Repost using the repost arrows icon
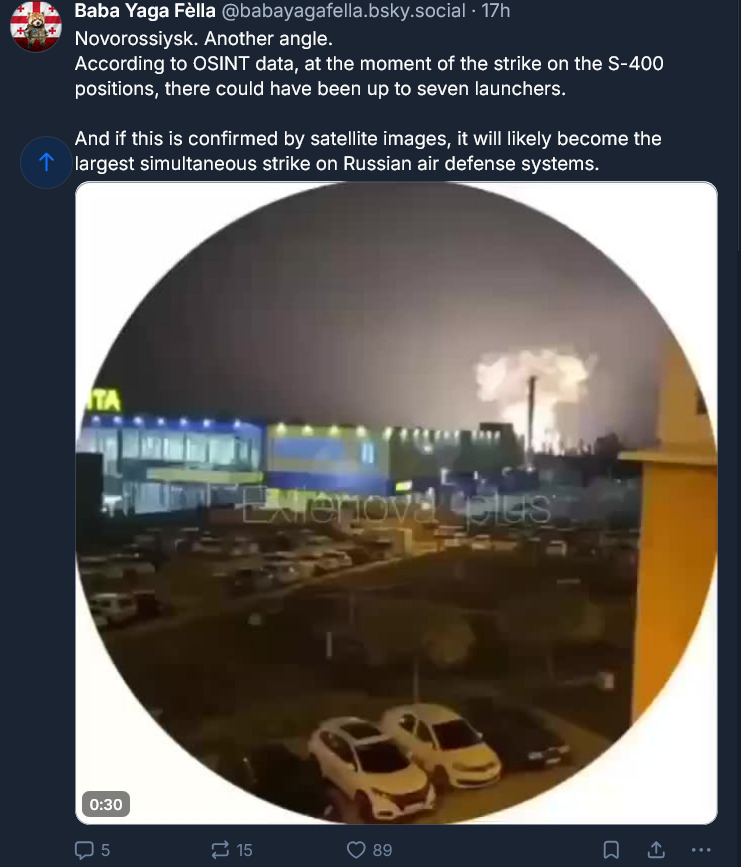The height and width of the screenshot is (867, 741). click(x=220, y=849)
